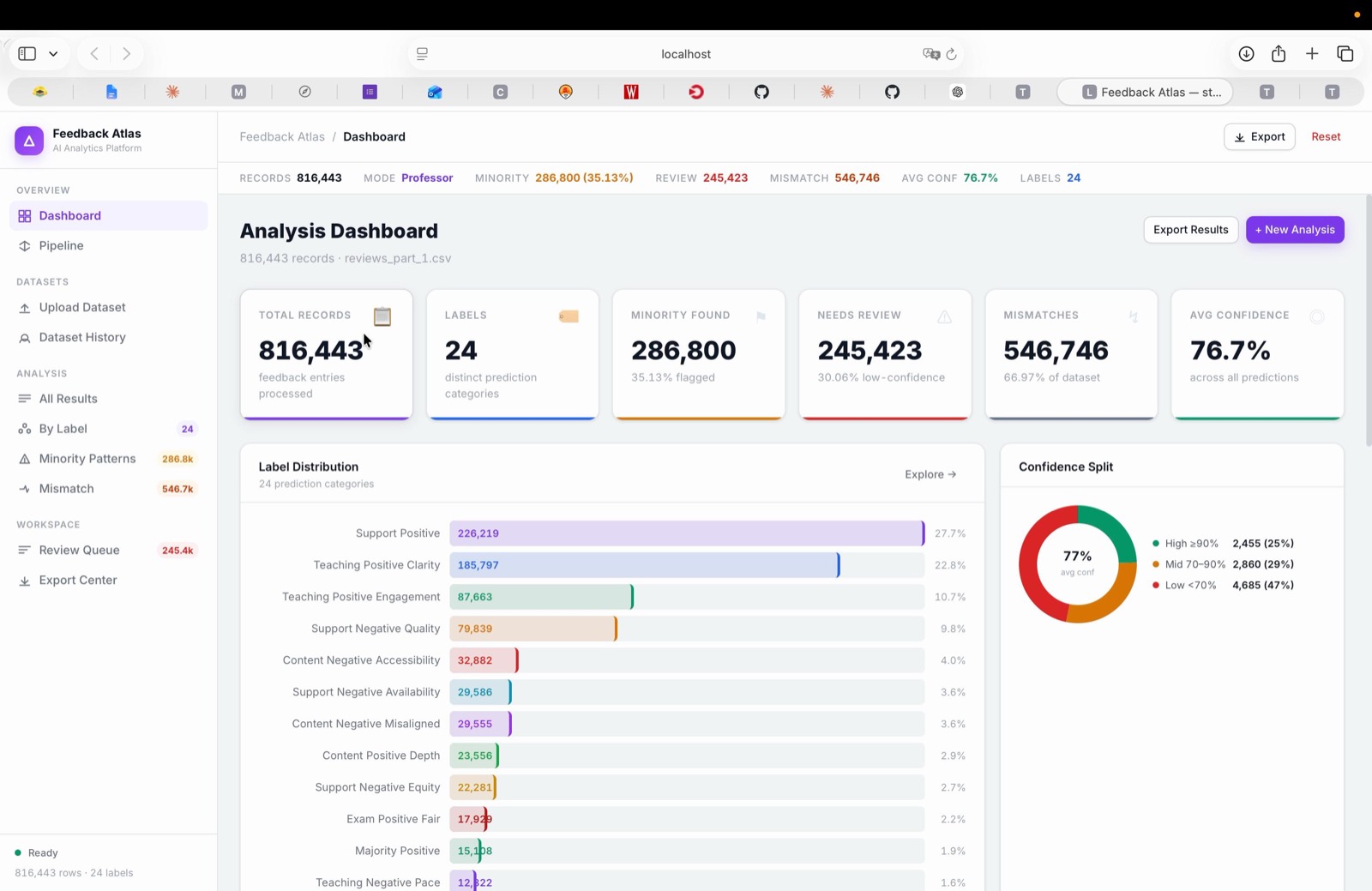Open a new browser tab

(x=1312, y=53)
